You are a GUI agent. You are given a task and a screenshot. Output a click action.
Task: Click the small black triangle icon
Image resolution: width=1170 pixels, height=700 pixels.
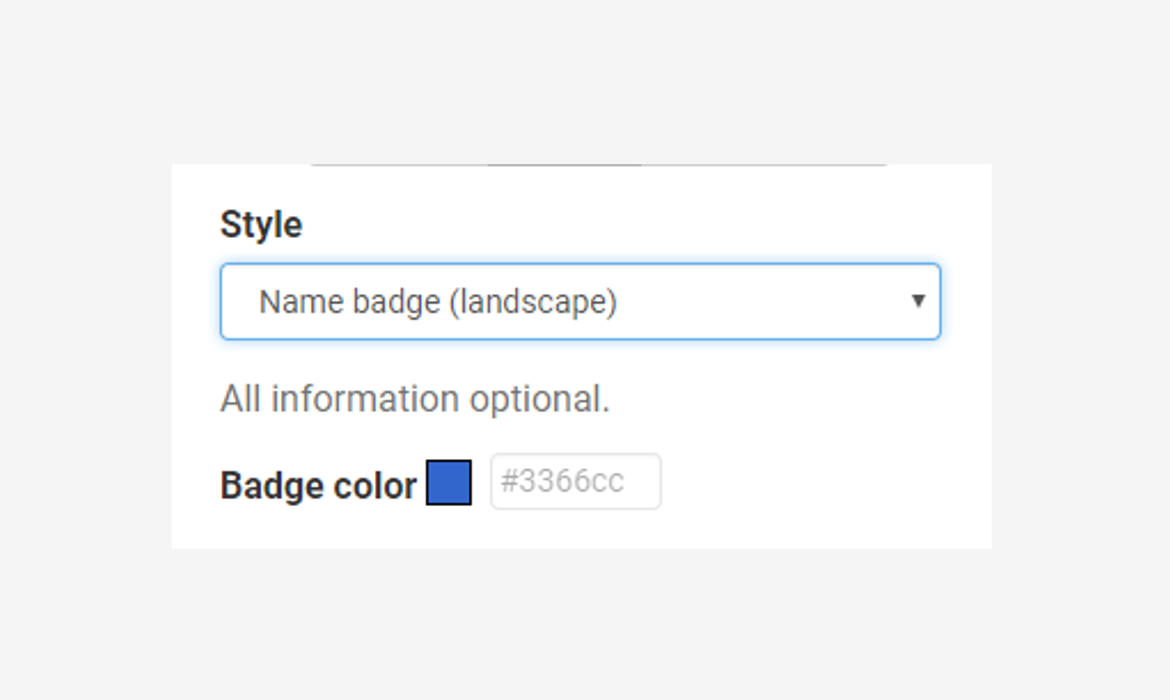pyautogui.click(x=918, y=301)
